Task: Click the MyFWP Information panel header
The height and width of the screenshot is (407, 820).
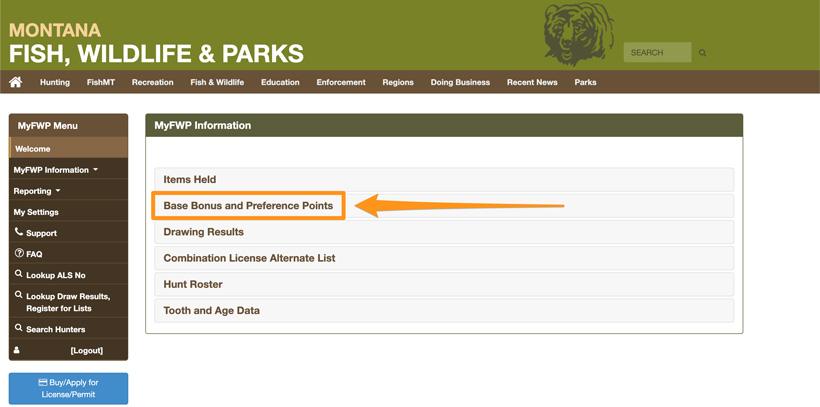Action: click(444, 126)
